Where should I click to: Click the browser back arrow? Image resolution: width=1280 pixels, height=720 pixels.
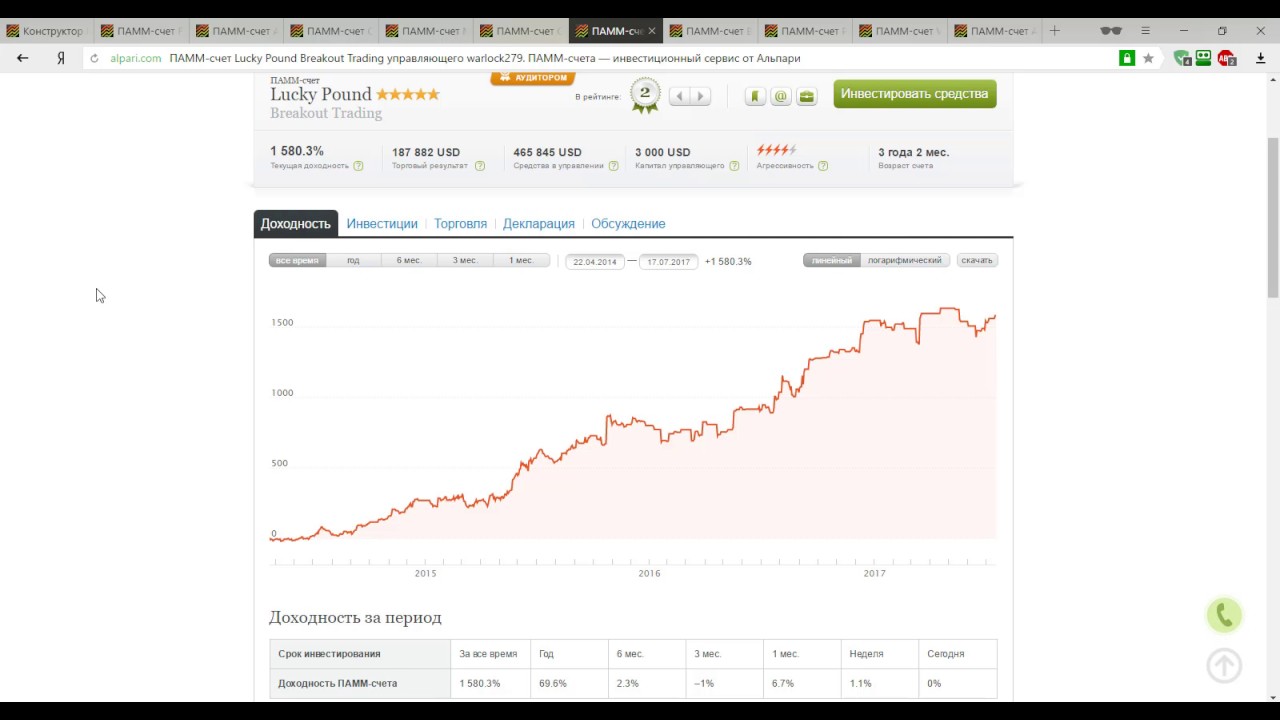click(x=22, y=58)
